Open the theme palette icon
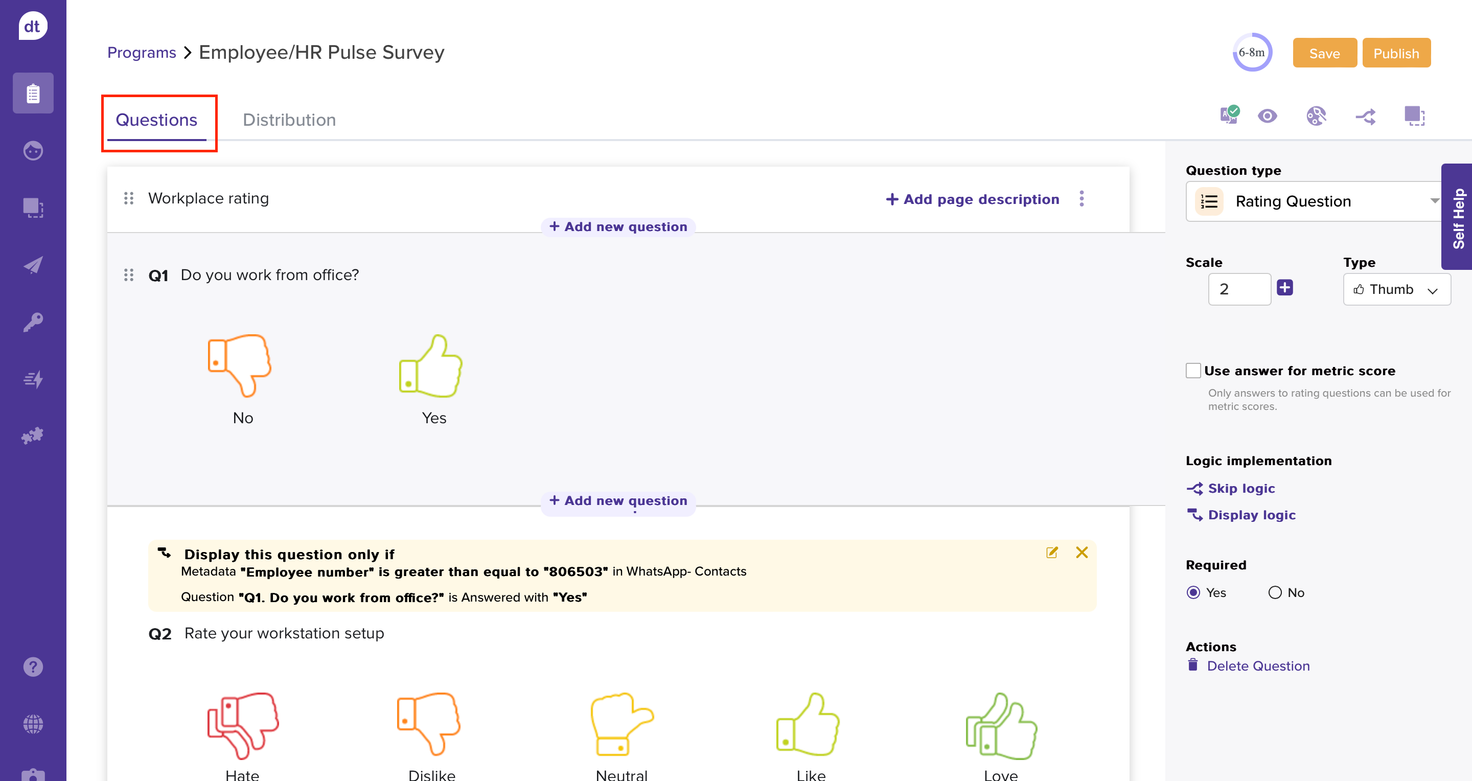 coord(1316,116)
